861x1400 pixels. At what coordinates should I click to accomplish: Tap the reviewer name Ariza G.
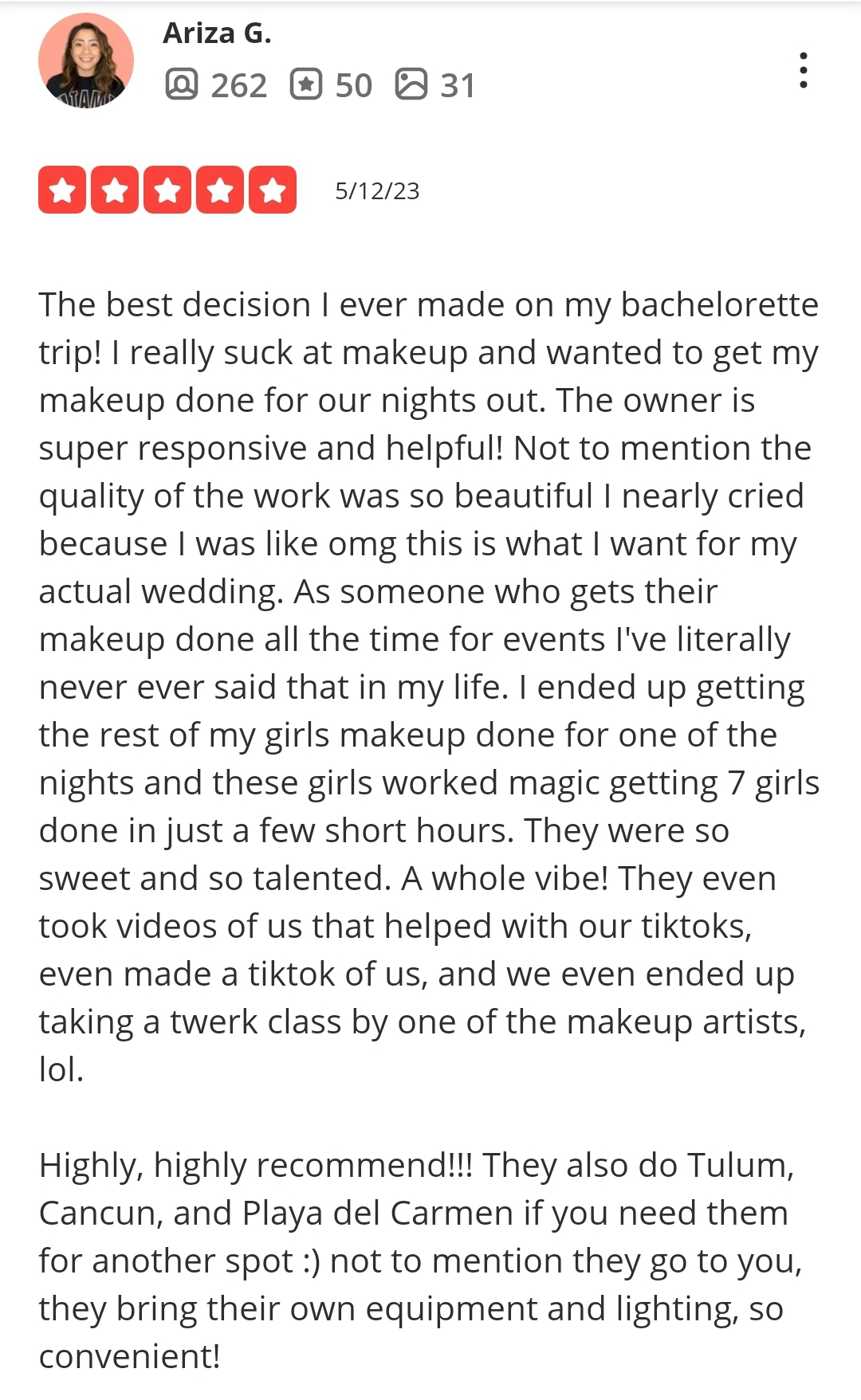pyautogui.click(x=218, y=33)
